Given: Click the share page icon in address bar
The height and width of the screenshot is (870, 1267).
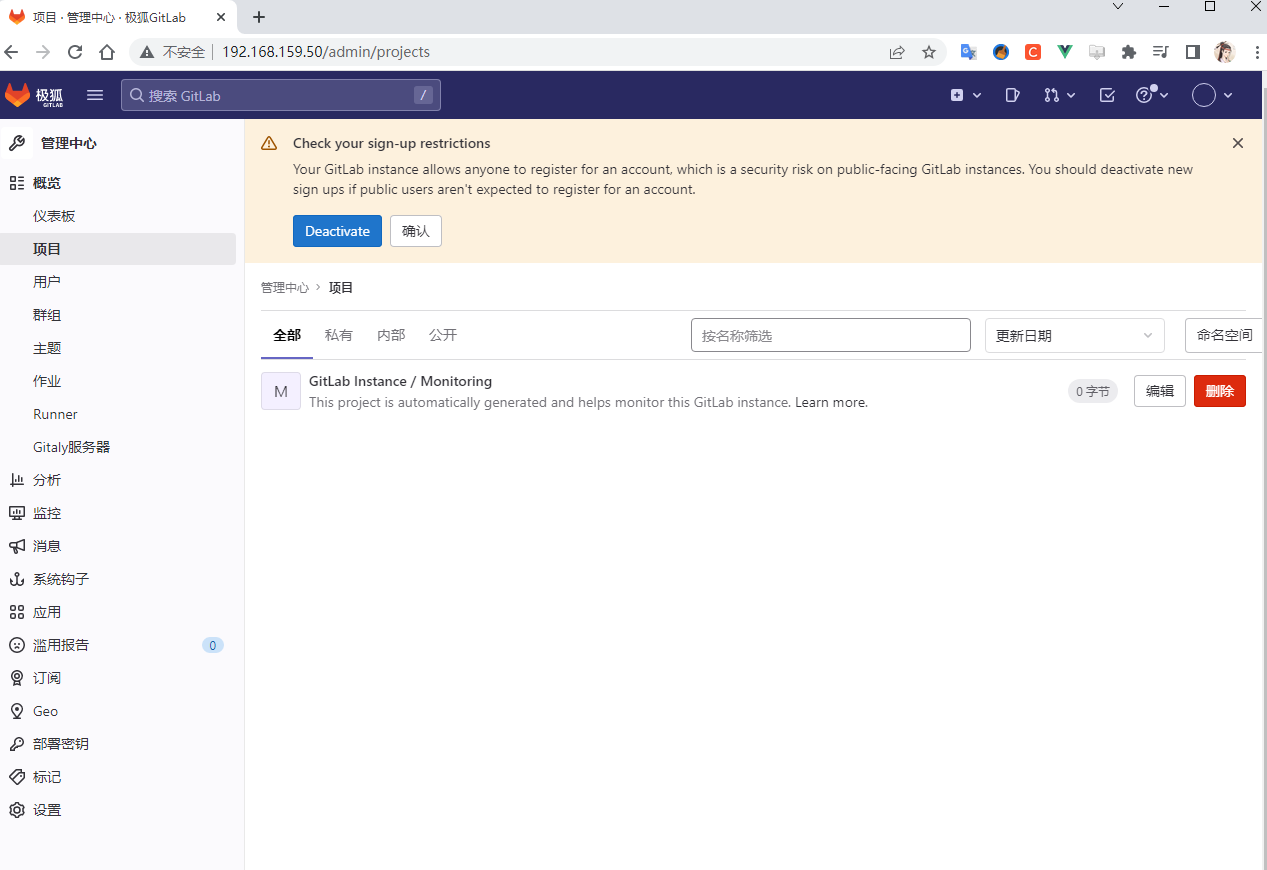Looking at the screenshot, I should coord(897,52).
